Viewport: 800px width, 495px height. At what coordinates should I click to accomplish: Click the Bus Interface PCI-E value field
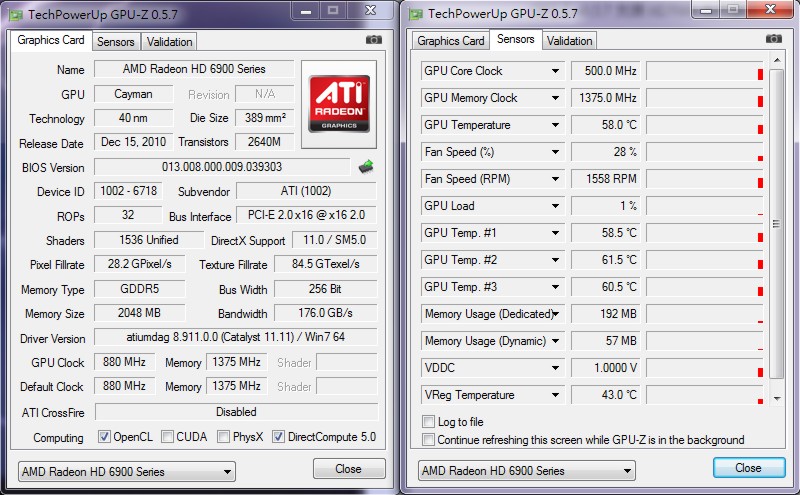click(307, 215)
